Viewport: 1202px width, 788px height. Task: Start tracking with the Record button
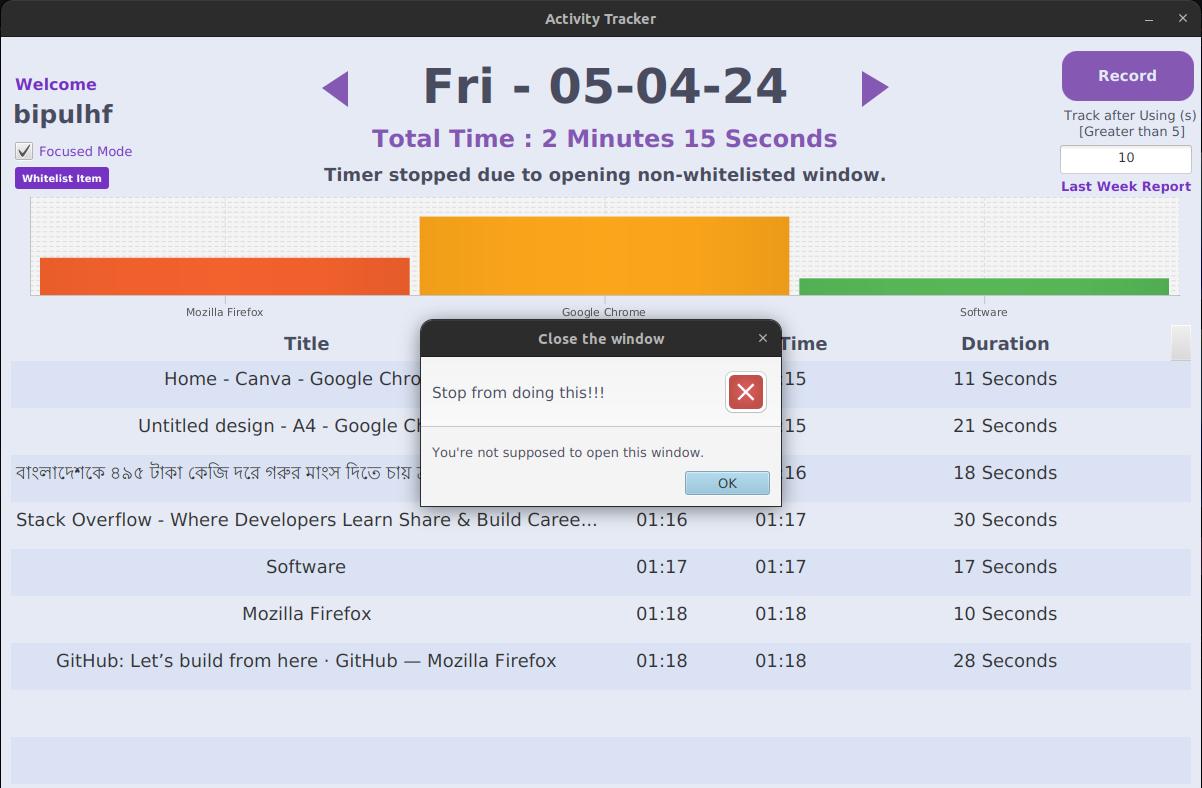pos(1127,76)
